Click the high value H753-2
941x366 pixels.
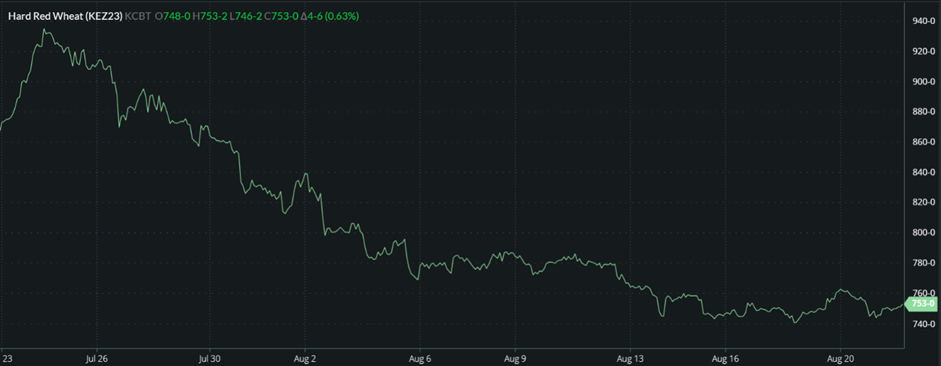coord(210,17)
